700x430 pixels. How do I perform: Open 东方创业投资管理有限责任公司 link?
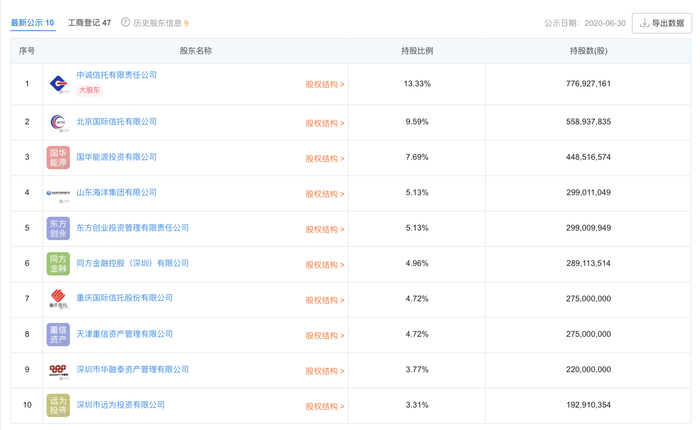tap(133, 228)
